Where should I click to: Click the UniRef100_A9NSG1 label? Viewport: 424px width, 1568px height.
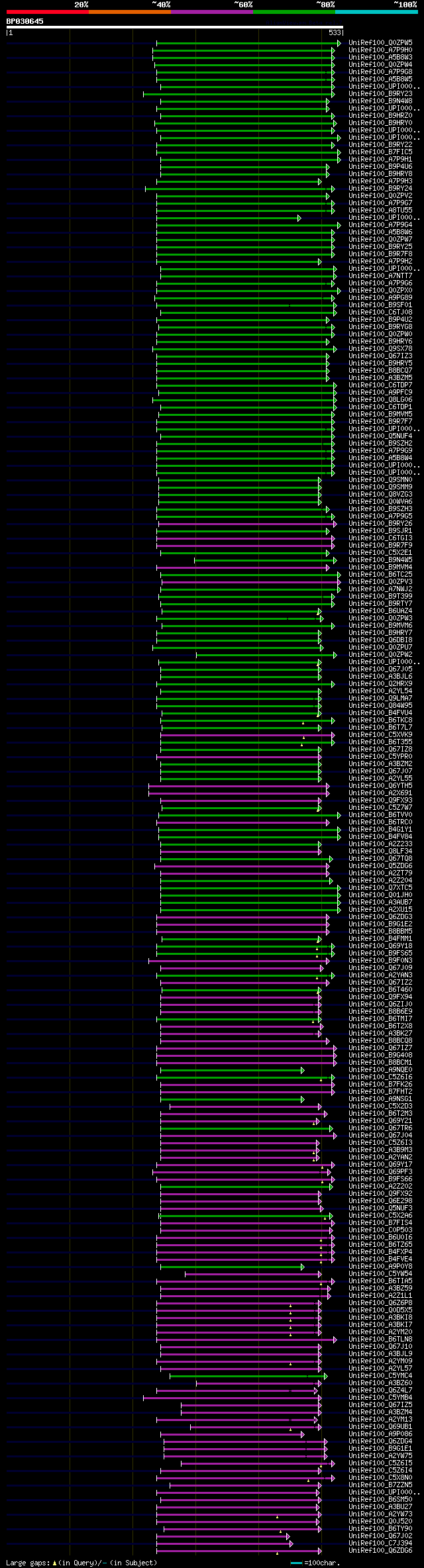click(x=380, y=1099)
